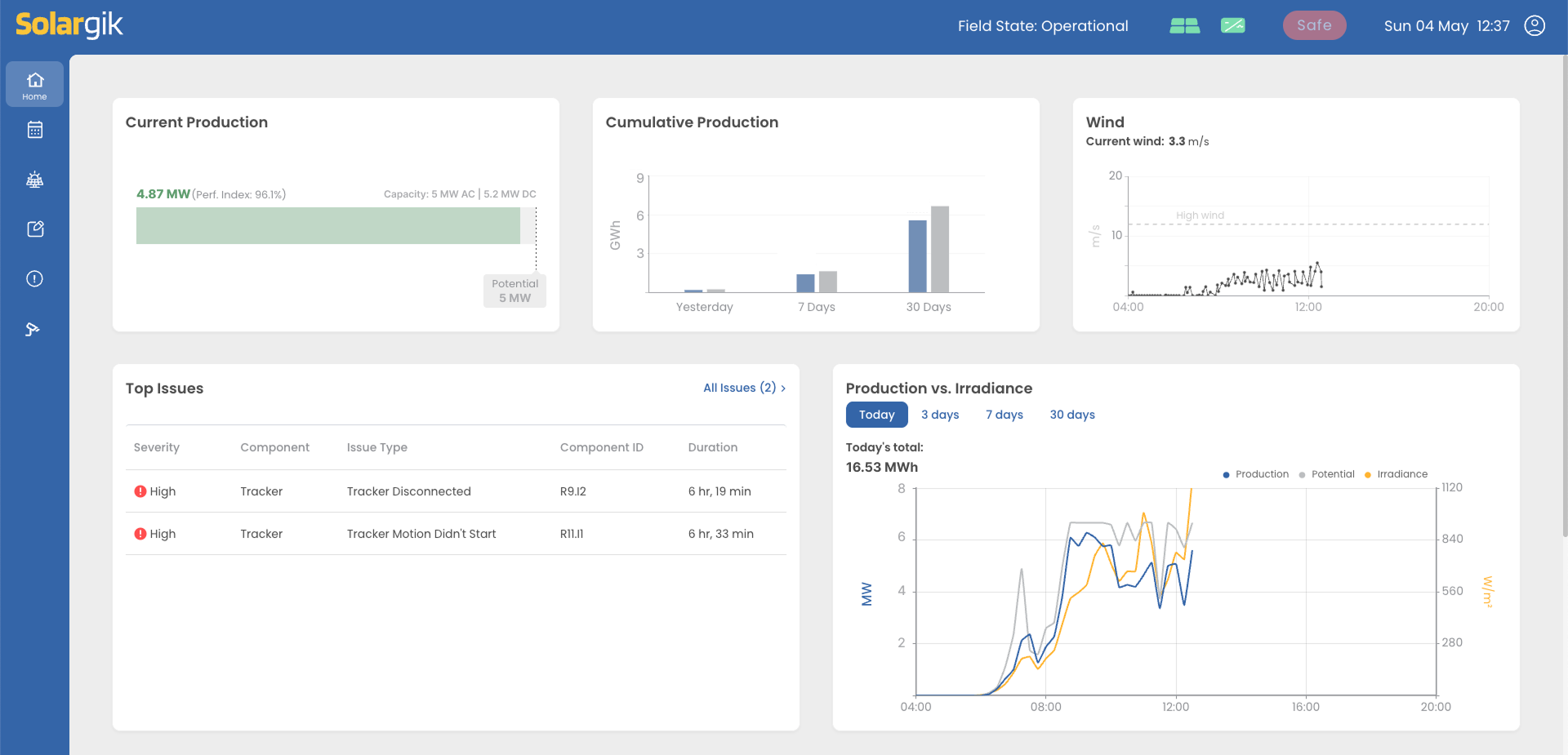Open the calendar icon in sidebar
Screen dimensions: 1568x755
[34, 131]
